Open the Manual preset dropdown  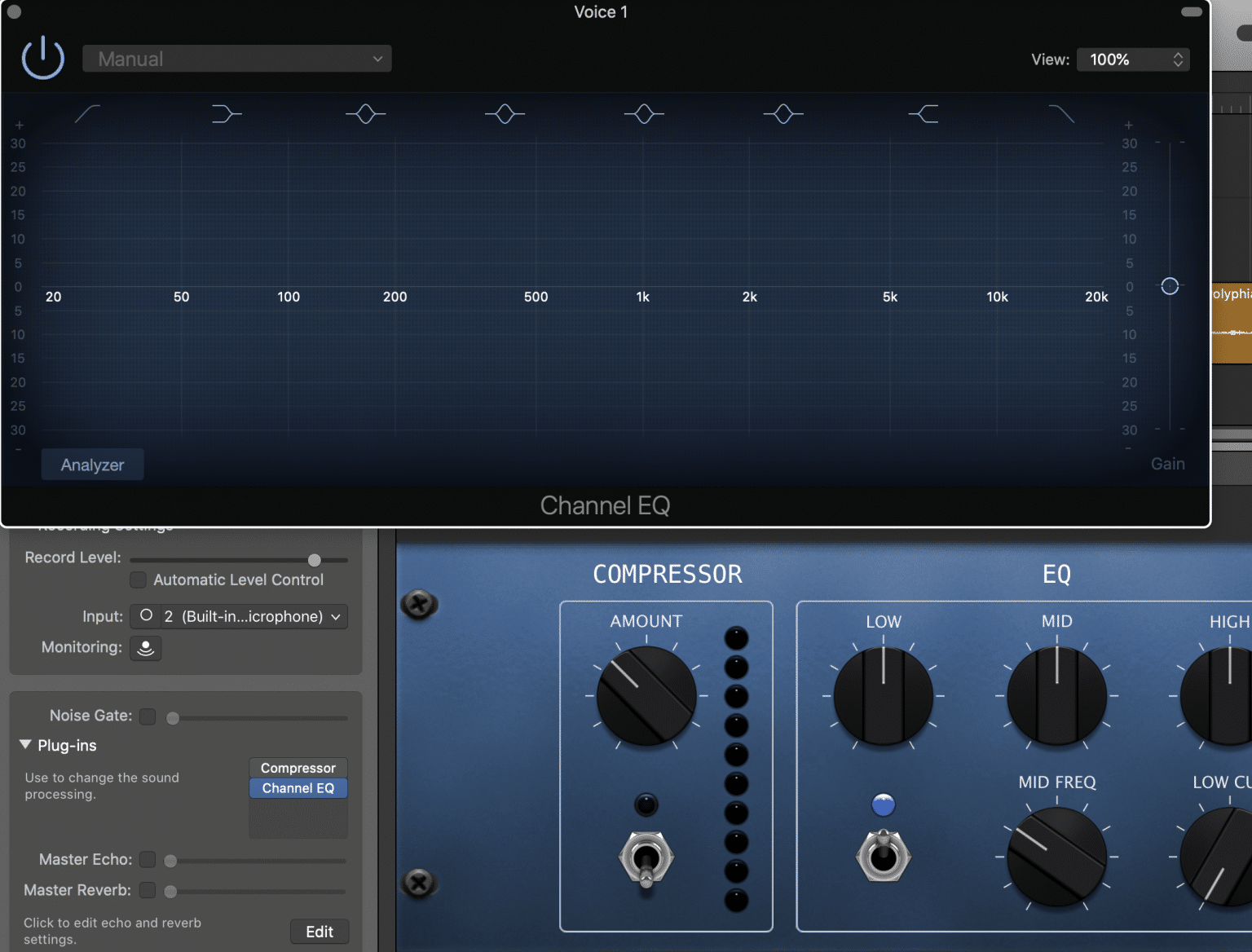click(x=236, y=58)
